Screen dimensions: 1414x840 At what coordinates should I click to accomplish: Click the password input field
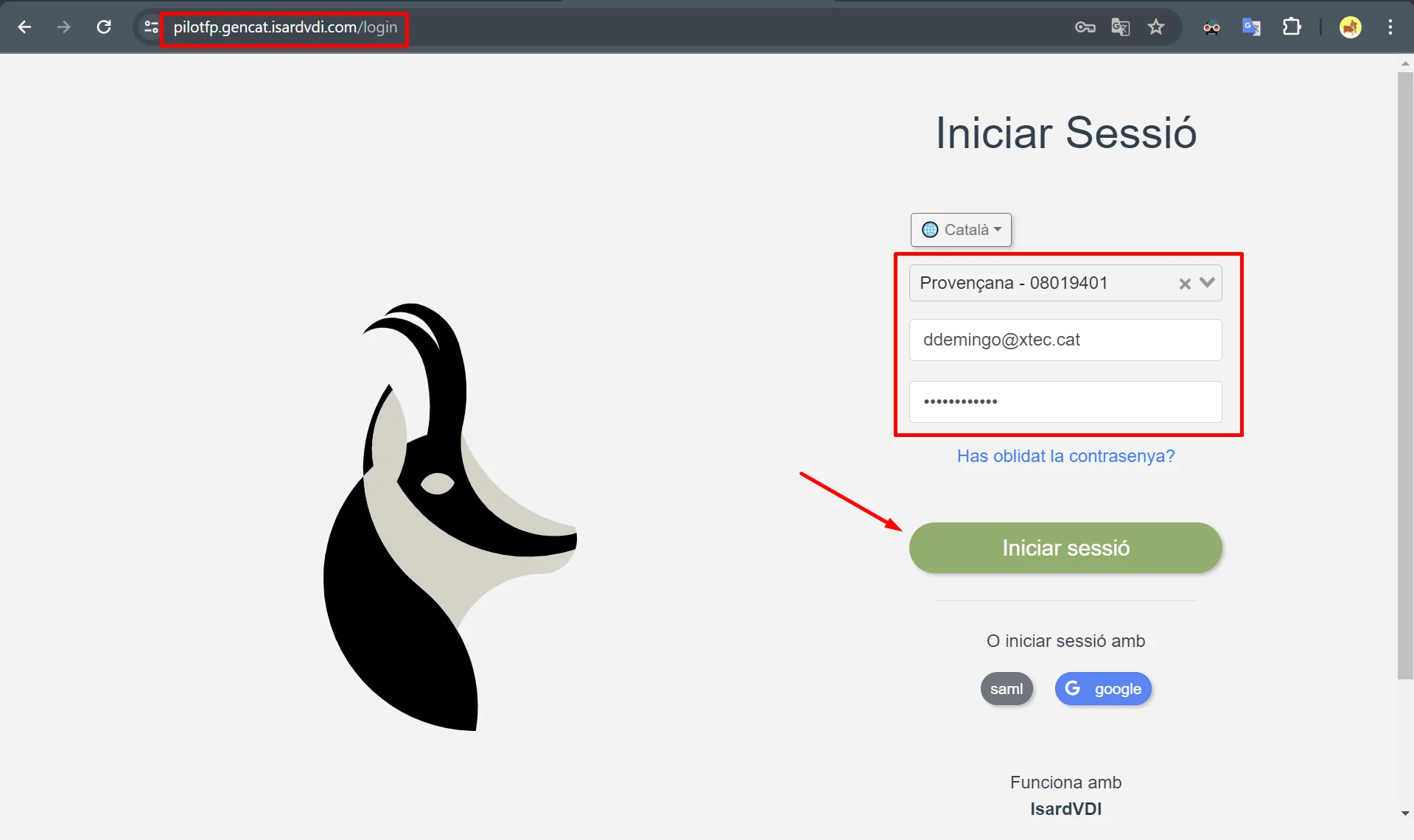click(x=1065, y=402)
